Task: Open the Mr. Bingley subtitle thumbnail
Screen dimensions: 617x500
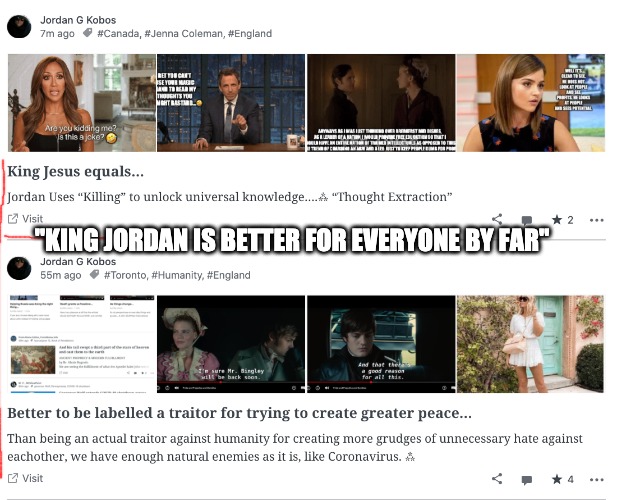Action: point(231,344)
